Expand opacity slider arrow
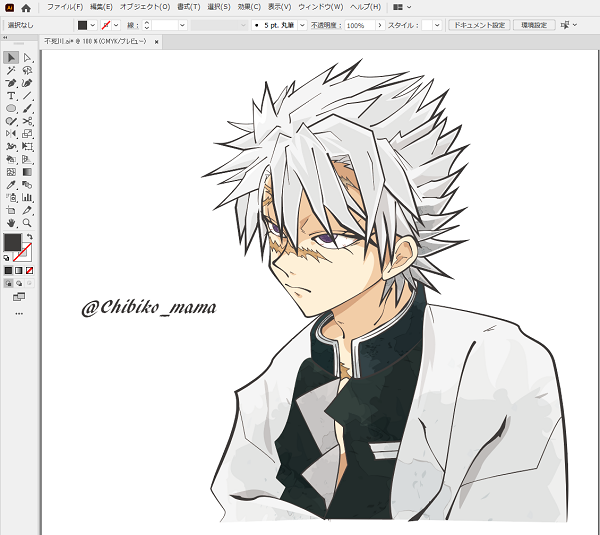Viewport: 600px width, 535px height. 380,25
